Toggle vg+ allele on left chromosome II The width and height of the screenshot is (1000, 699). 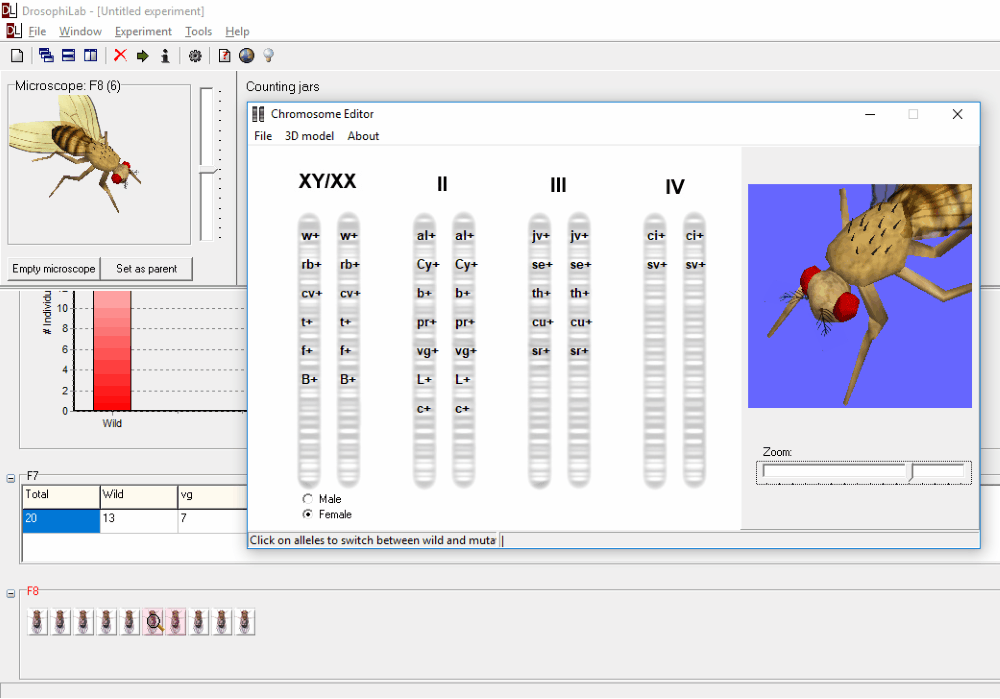[x=427, y=351]
